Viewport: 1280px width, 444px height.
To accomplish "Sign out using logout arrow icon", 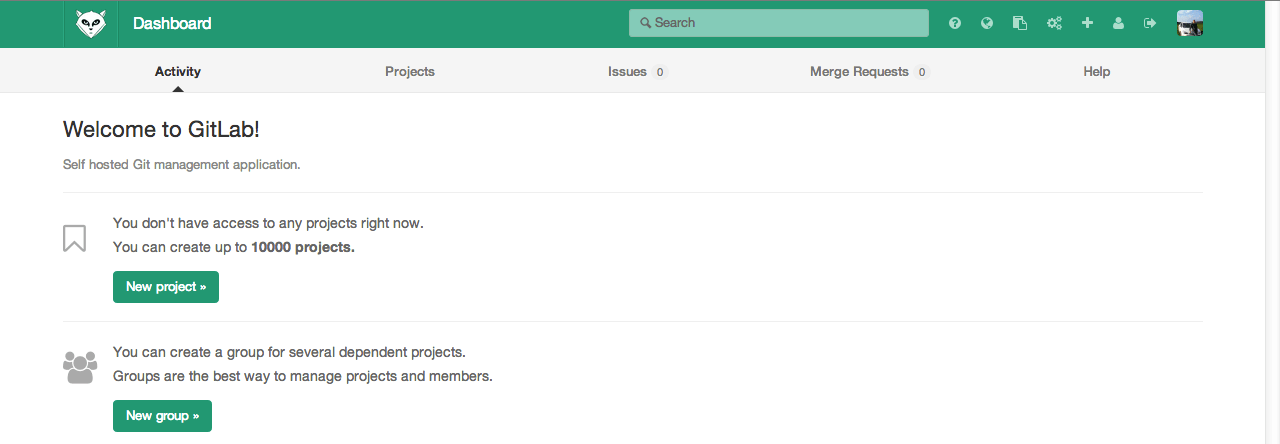I will (1150, 23).
